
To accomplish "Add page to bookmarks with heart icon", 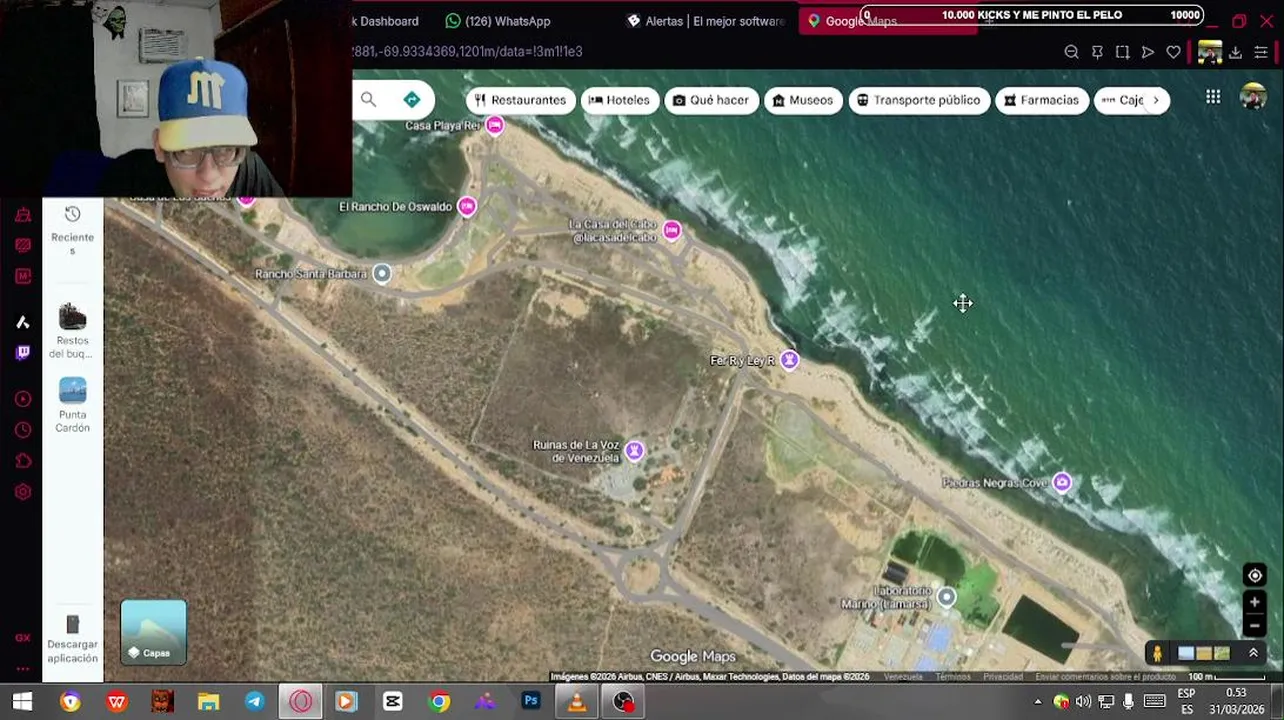I will [1173, 52].
